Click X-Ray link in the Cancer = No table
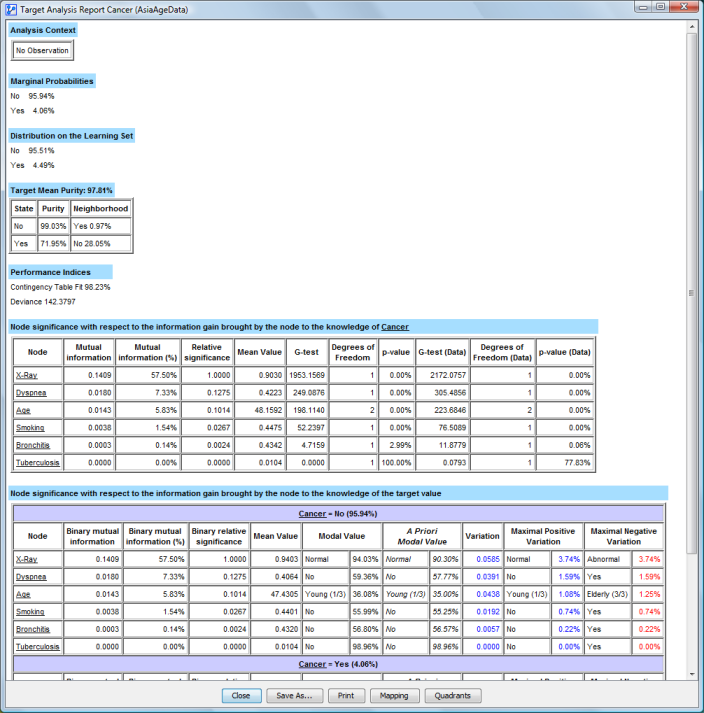 point(27,560)
